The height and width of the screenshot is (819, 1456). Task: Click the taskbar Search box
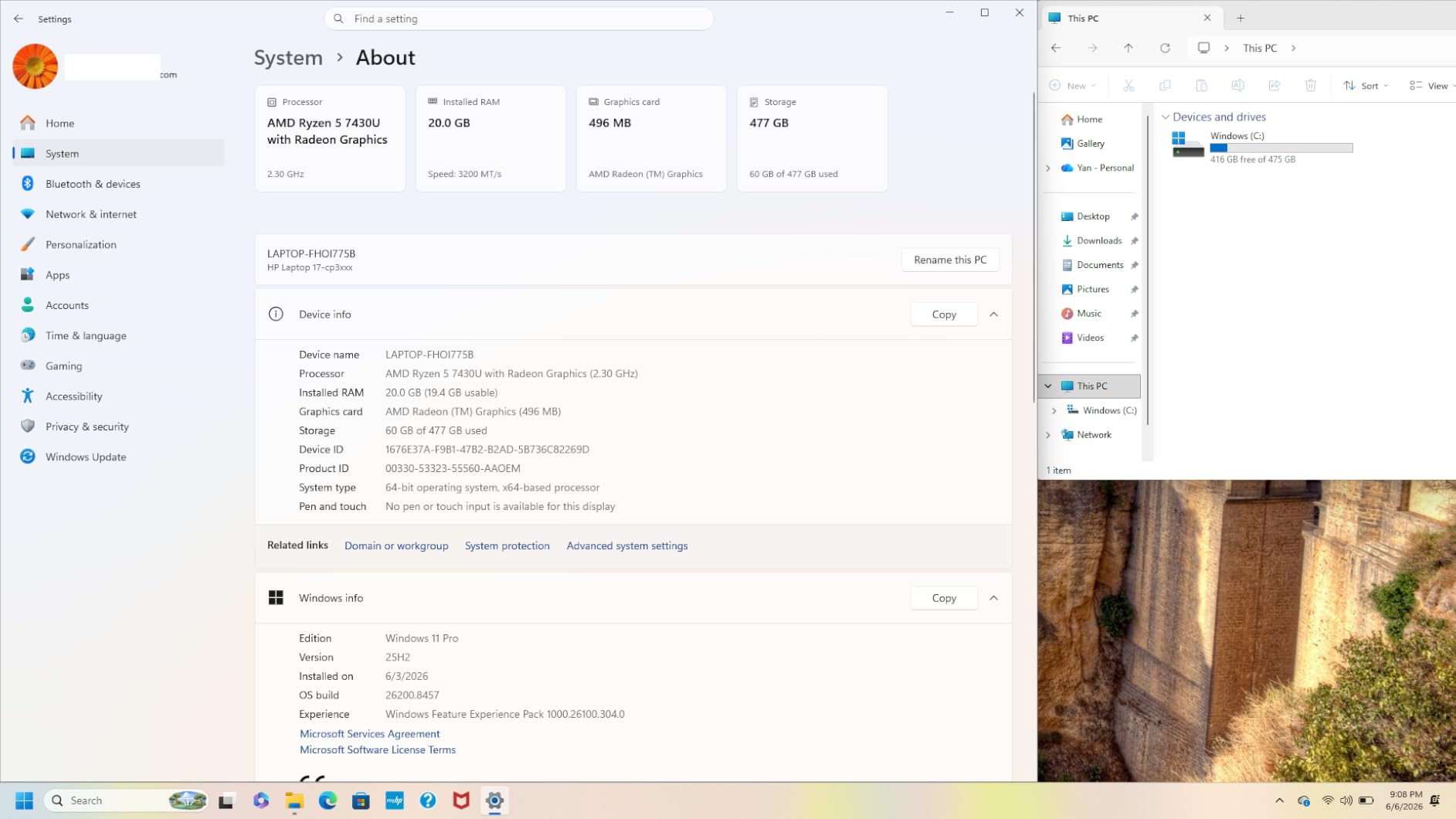click(127, 800)
